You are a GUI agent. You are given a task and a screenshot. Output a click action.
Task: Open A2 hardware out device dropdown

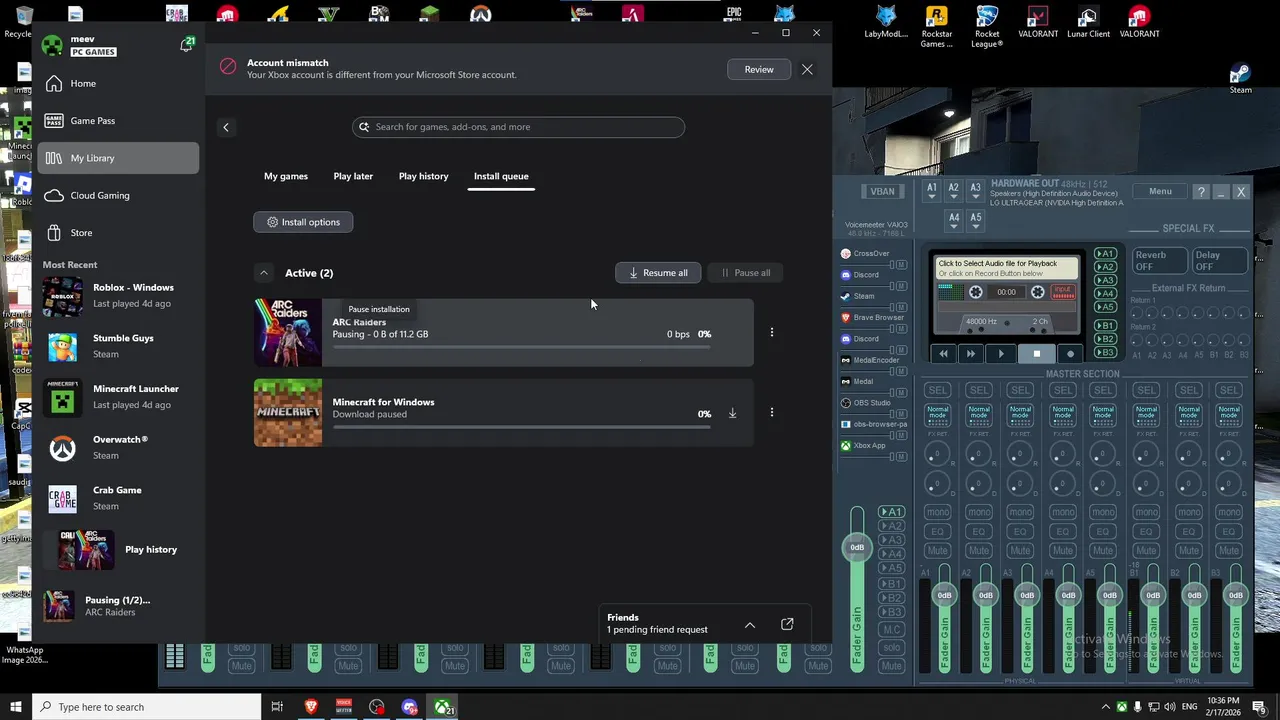click(954, 191)
